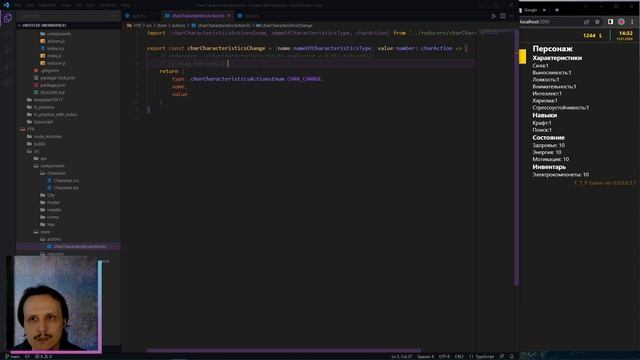Click the 14:32 clock in game header
Image resolution: width=640 pixels, height=360 pixels.
click(x=625, y=33)
